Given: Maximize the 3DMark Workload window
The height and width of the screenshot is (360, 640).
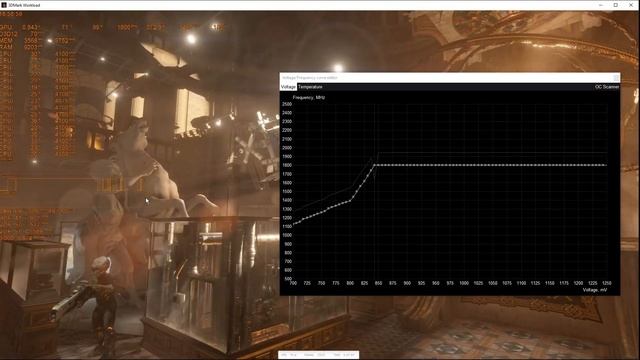Looking at the screenshot, I should pyautogui.click(x=616, y=5).
